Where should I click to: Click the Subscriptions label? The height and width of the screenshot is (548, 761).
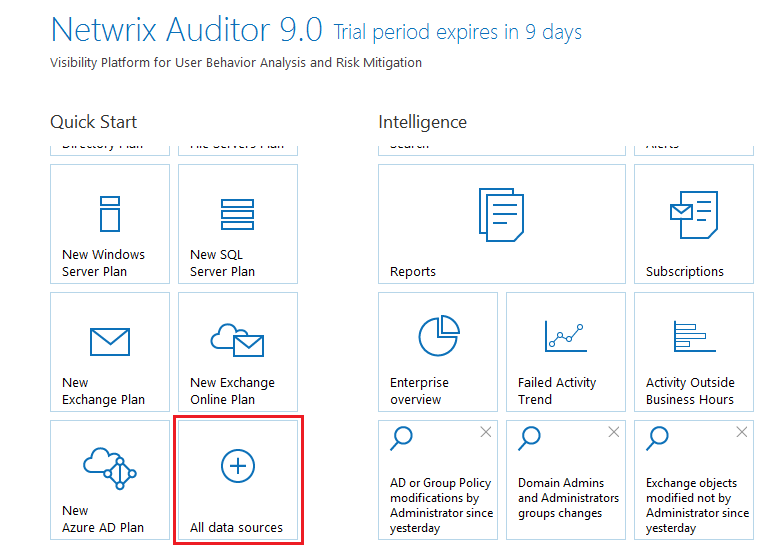[685, 271]
